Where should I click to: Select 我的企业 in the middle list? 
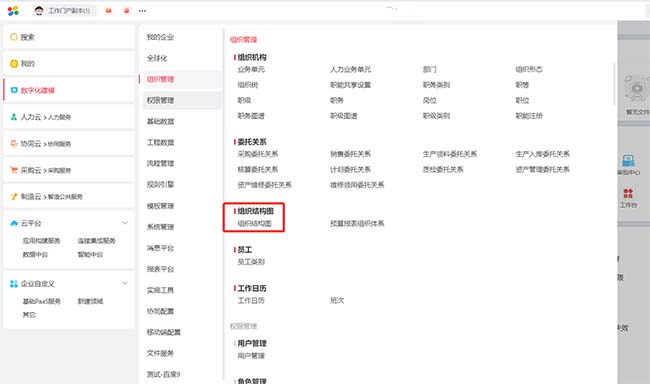[x=160, y=37]
